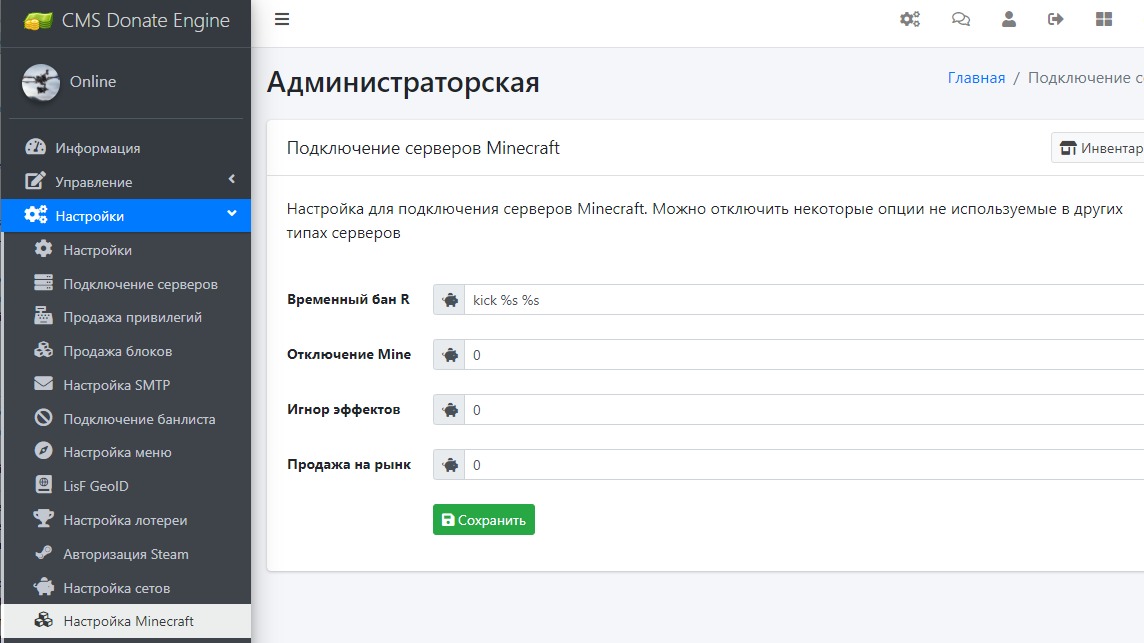Follow the Главная breadcrumb link

(x=976, y=78)
